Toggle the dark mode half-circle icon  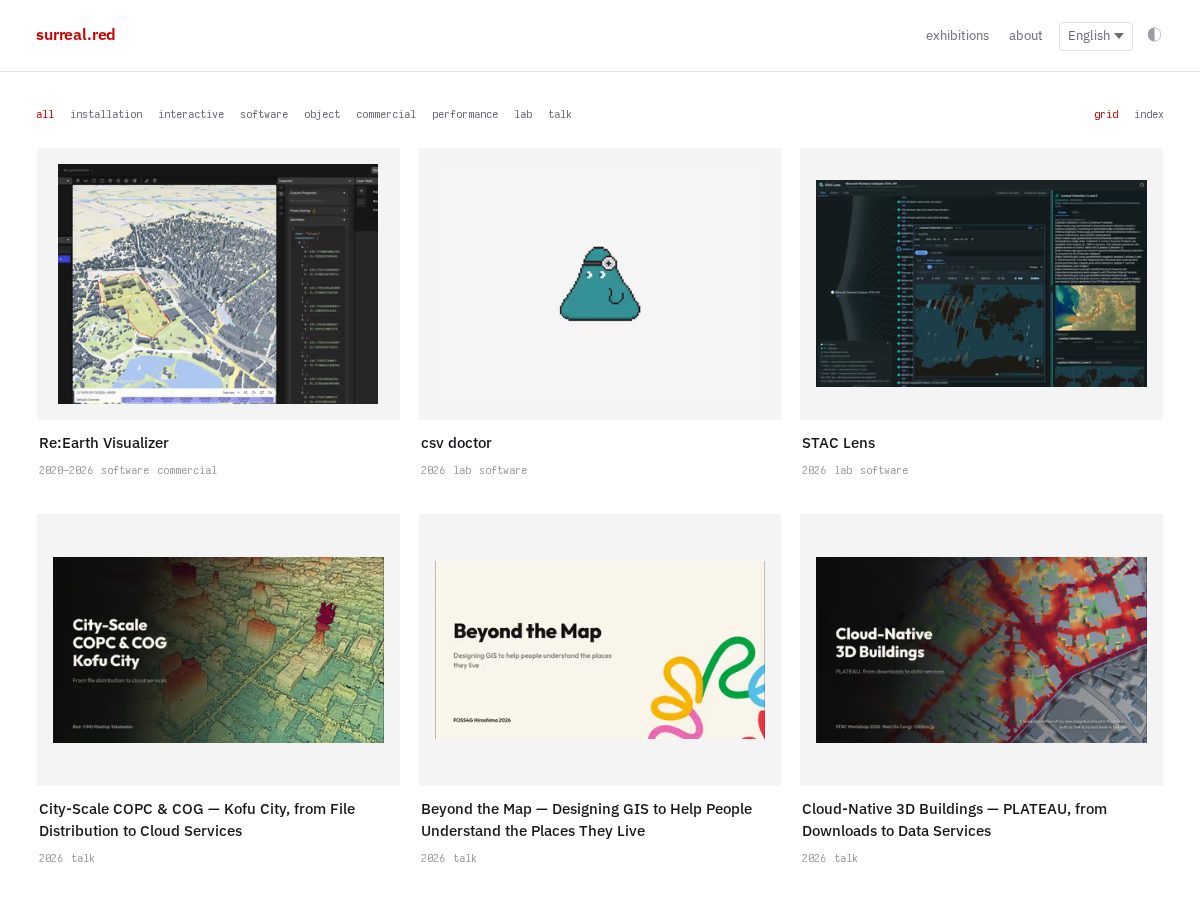click(x=1154, y=35)
